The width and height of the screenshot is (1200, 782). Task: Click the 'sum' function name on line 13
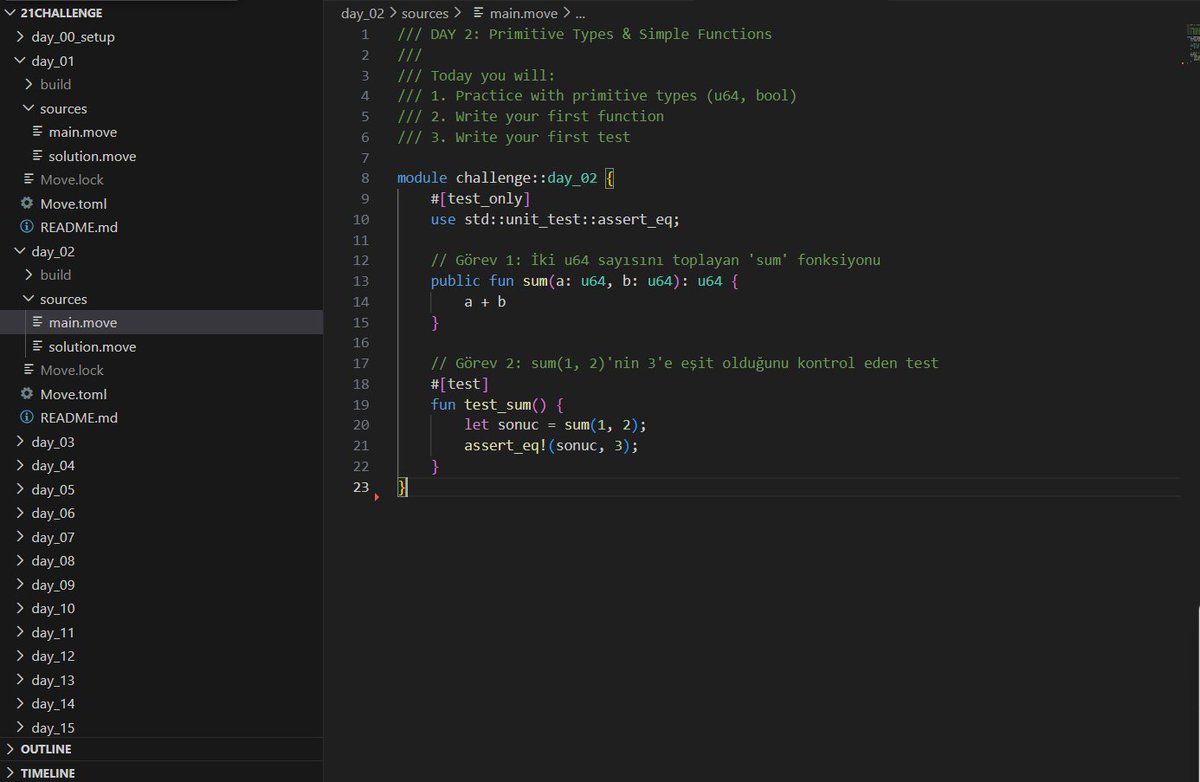(x=535, y=282)
